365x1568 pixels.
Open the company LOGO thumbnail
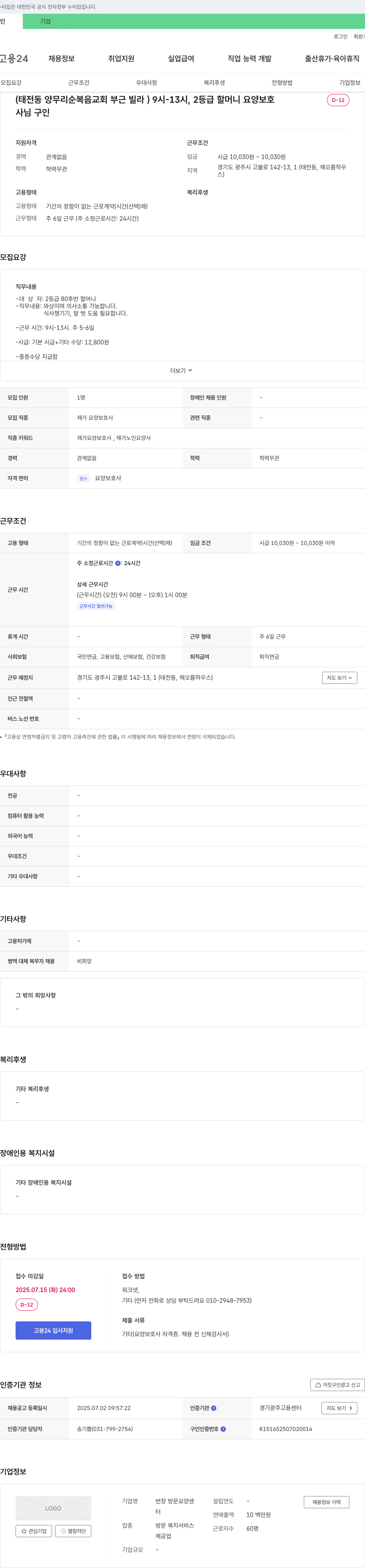(x=54, y=1508)
